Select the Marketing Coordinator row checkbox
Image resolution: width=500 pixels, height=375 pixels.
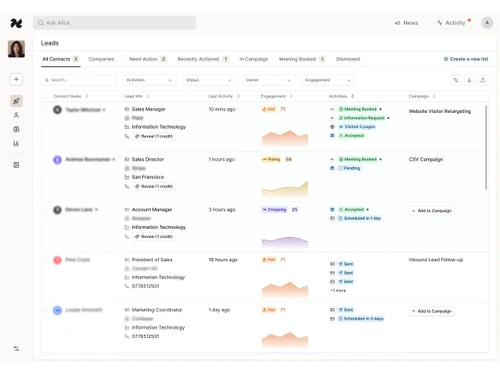coord(46,309)
